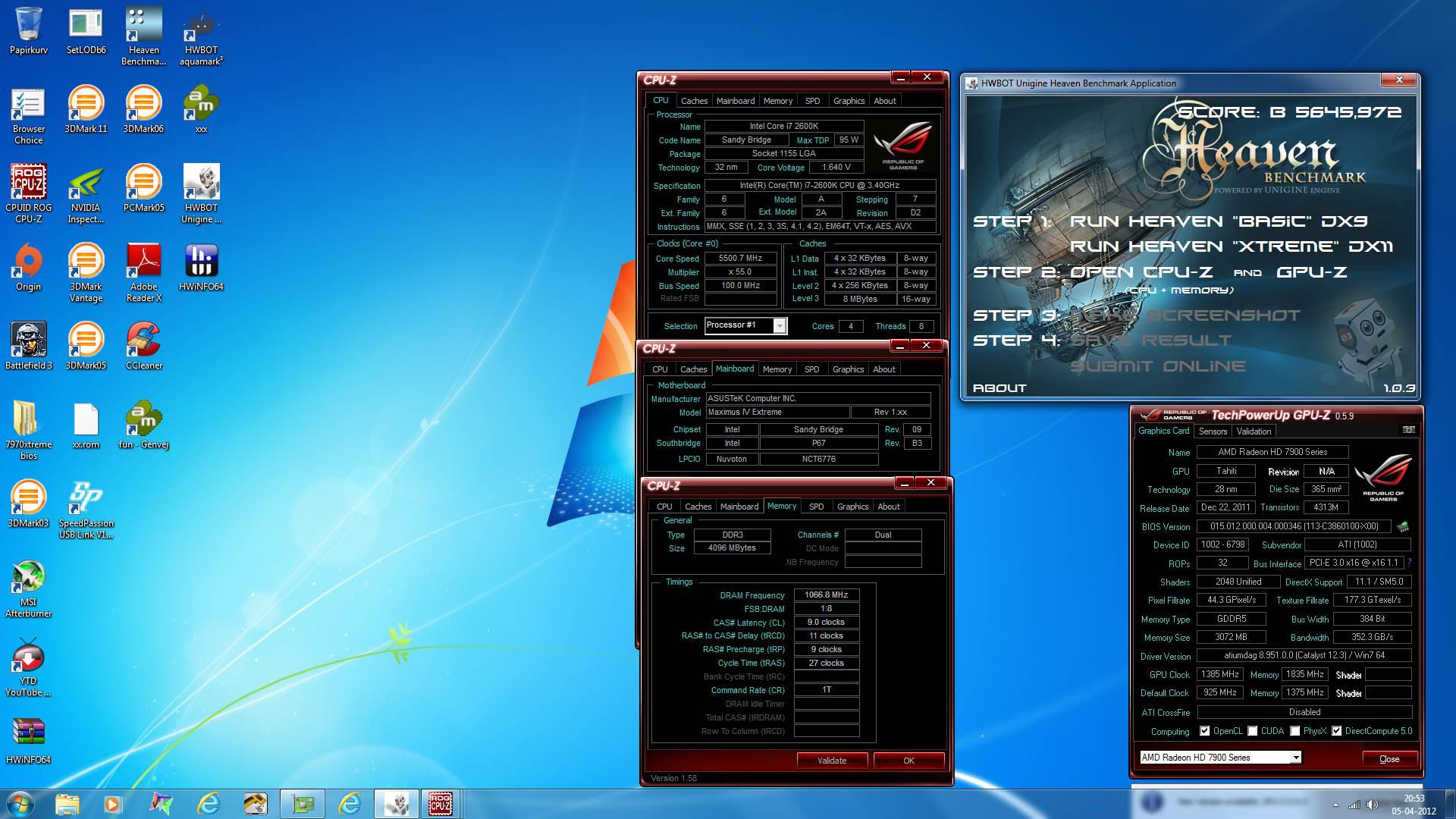
Task: Select the xx.rom file icon
Action: pos(86,425)
